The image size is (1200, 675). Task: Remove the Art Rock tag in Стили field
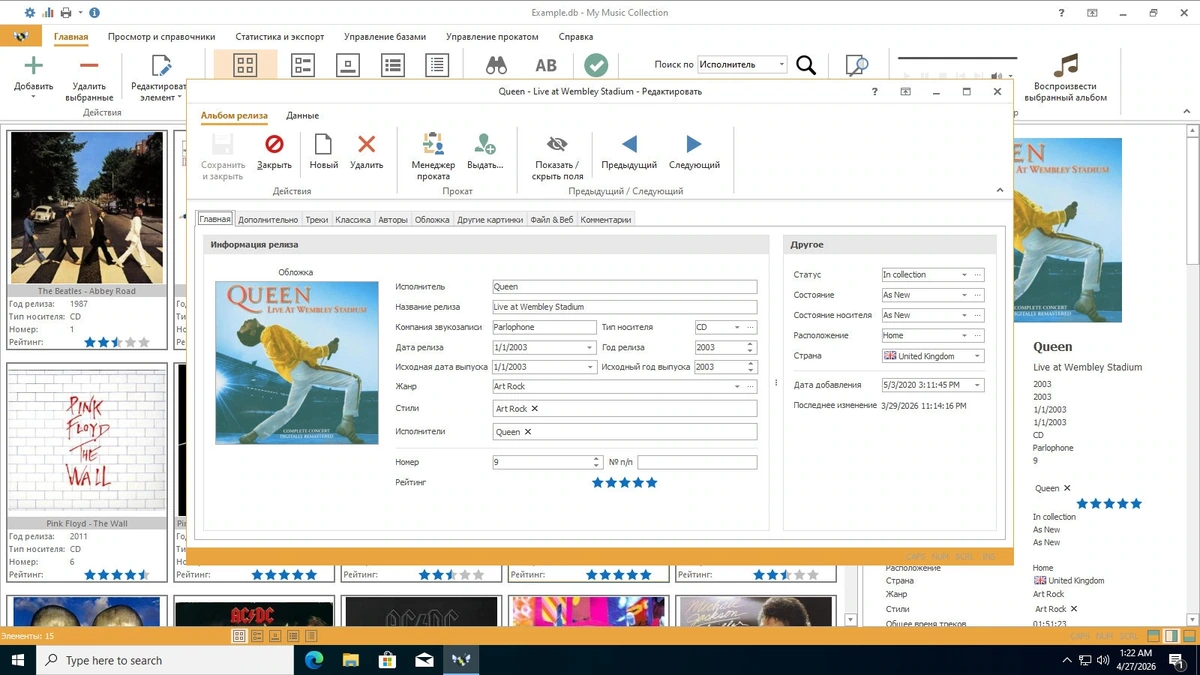pos(535,409)
